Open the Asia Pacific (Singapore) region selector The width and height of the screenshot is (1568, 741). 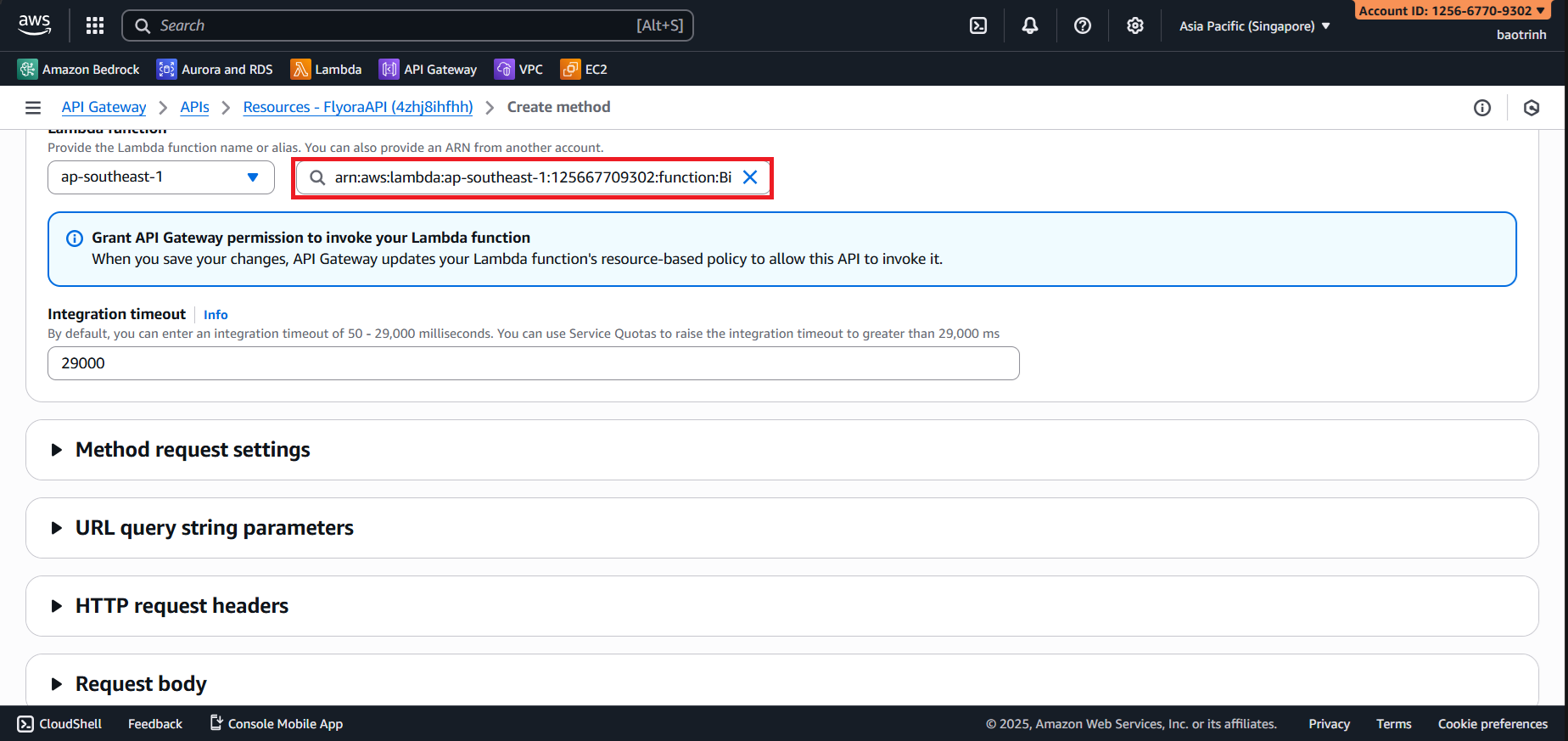[1254, 26]
